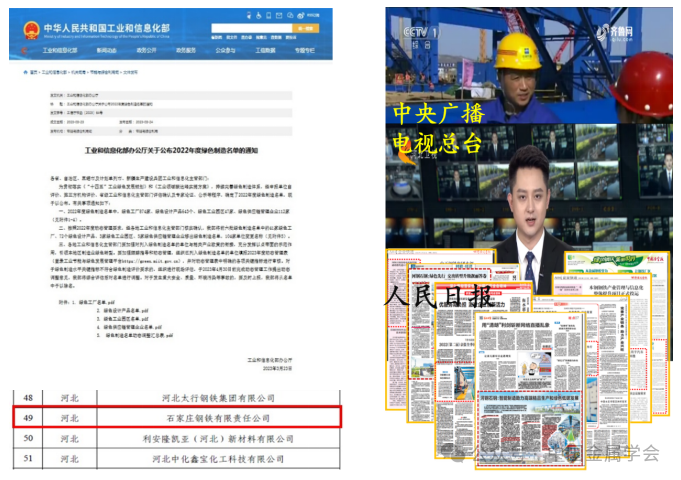681x480 pixels.
Task: Click the signature line 工业和信息化部办公厅
Action: pyautogui.click(x=270, y=360)
